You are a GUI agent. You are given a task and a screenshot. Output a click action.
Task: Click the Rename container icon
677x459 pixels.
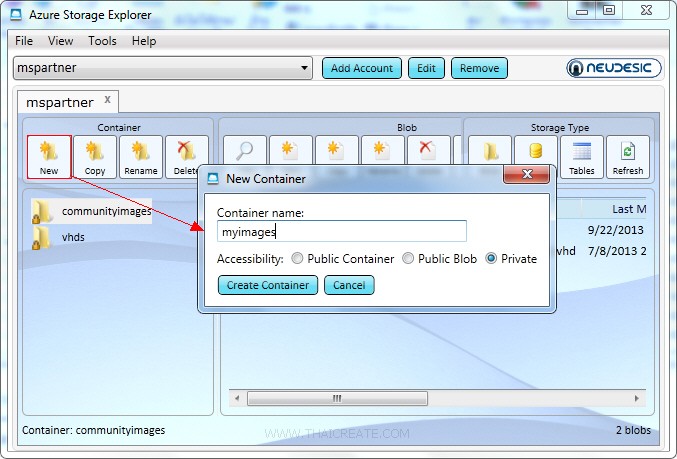(x=141, y=157)
